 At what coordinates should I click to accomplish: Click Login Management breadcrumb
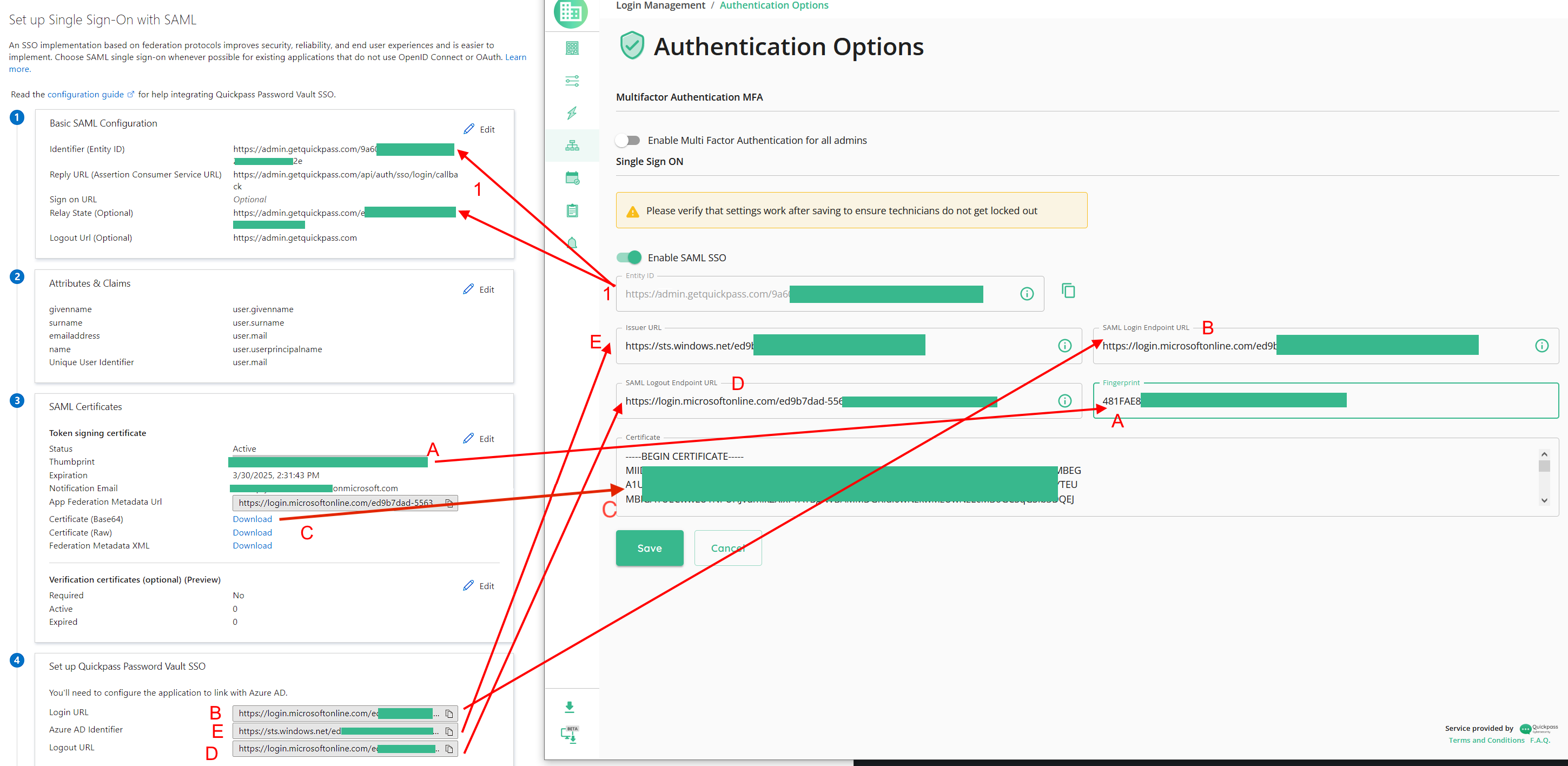click(x=660, y=5)
